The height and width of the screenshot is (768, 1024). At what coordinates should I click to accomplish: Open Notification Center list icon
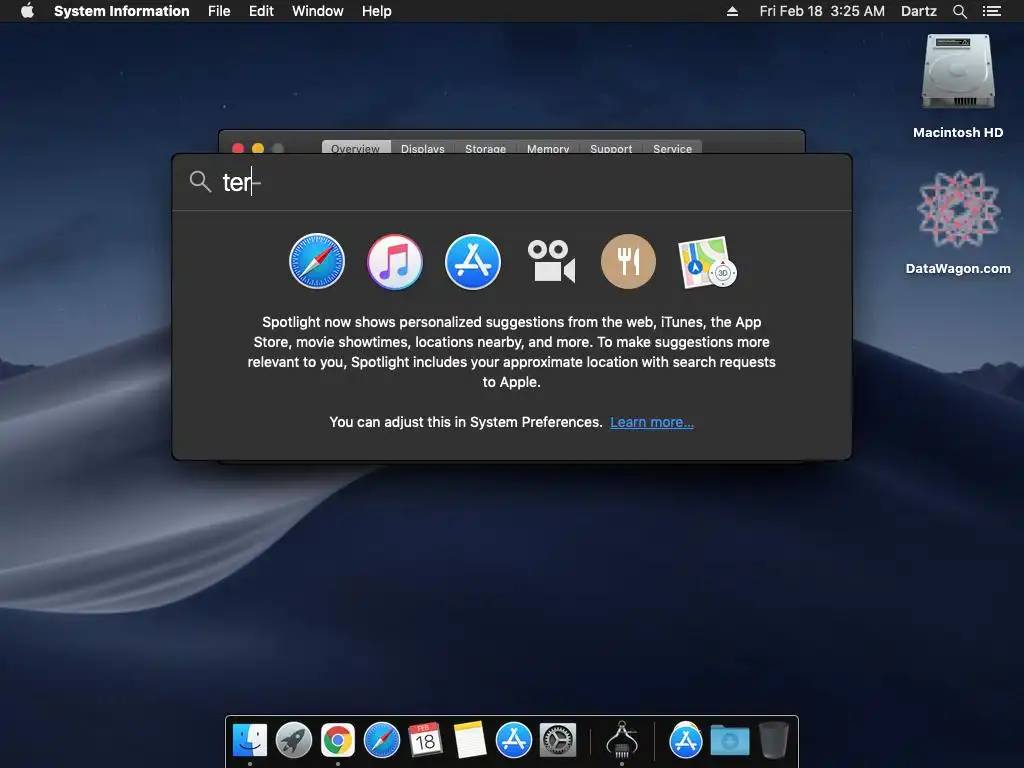pyautogui.click(x=992, y=11)
